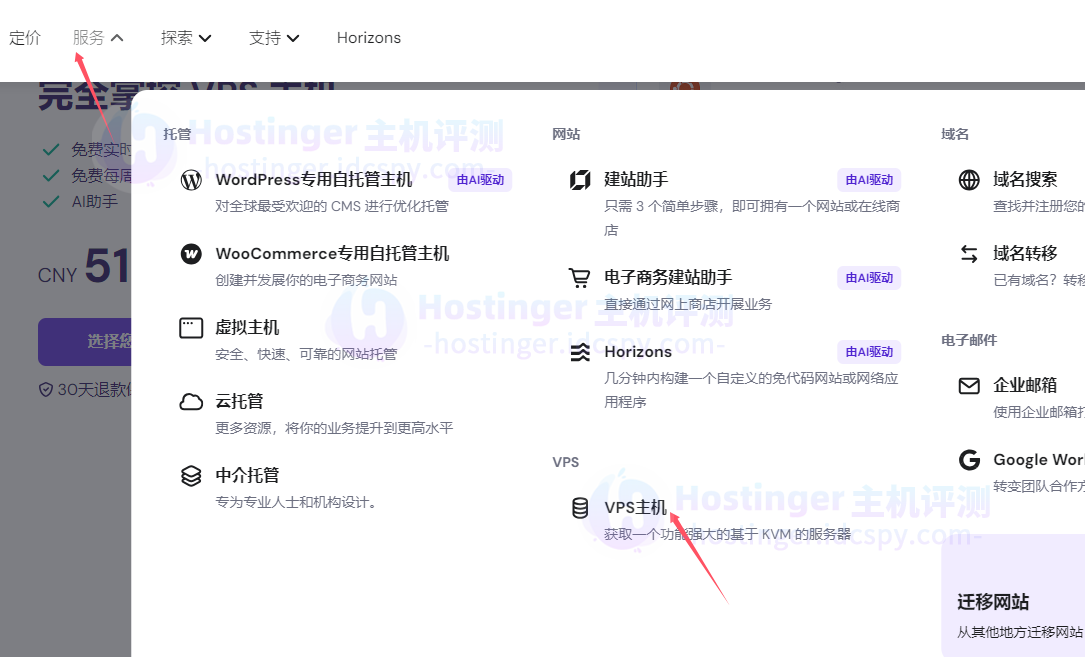
Task: Click the WooCommerce menu icon
Action: (191, 254)
